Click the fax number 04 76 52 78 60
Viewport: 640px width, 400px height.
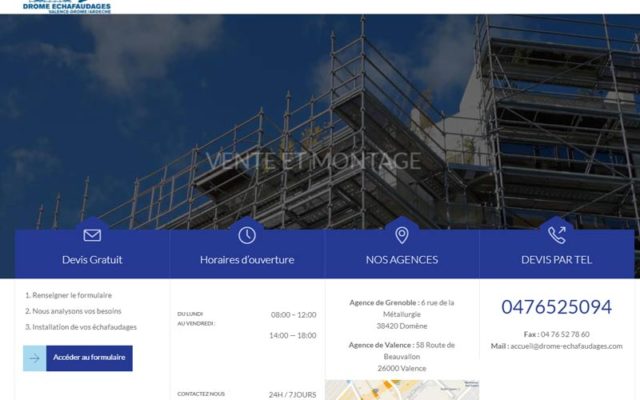(565, 334)
